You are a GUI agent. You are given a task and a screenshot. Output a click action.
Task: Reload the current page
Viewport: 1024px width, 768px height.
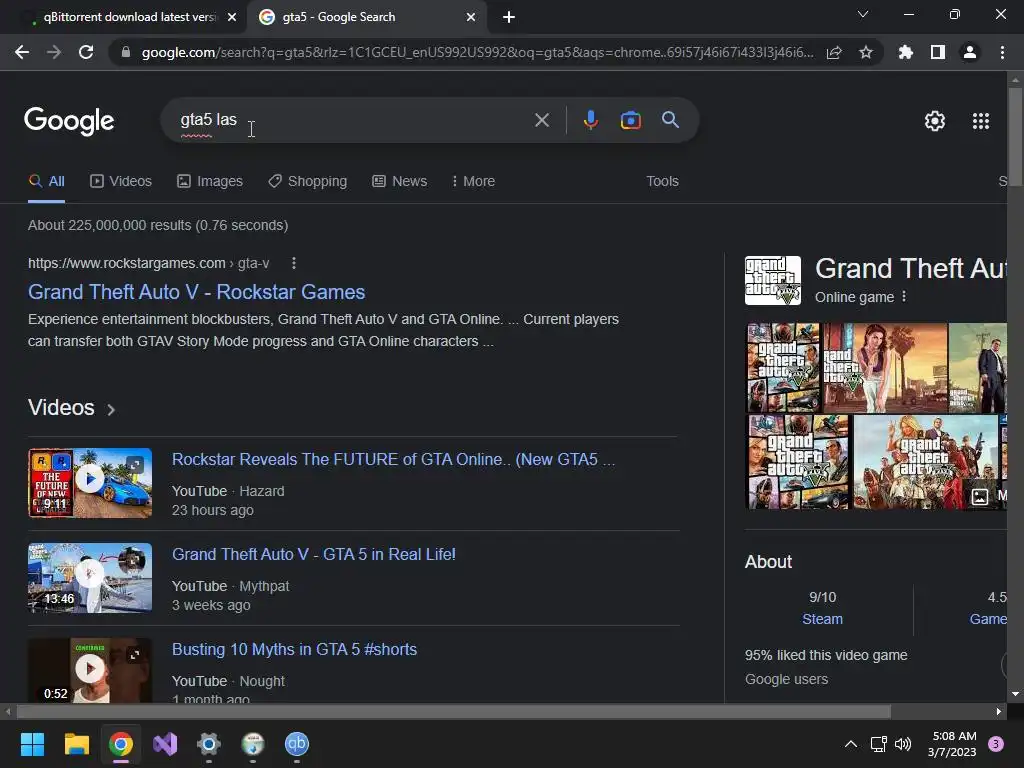[x=86, y=52]
